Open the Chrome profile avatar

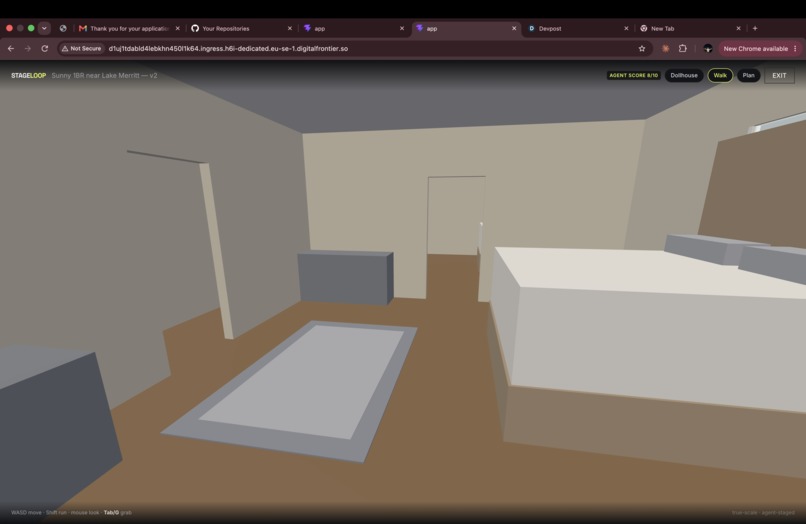[708, 48]
